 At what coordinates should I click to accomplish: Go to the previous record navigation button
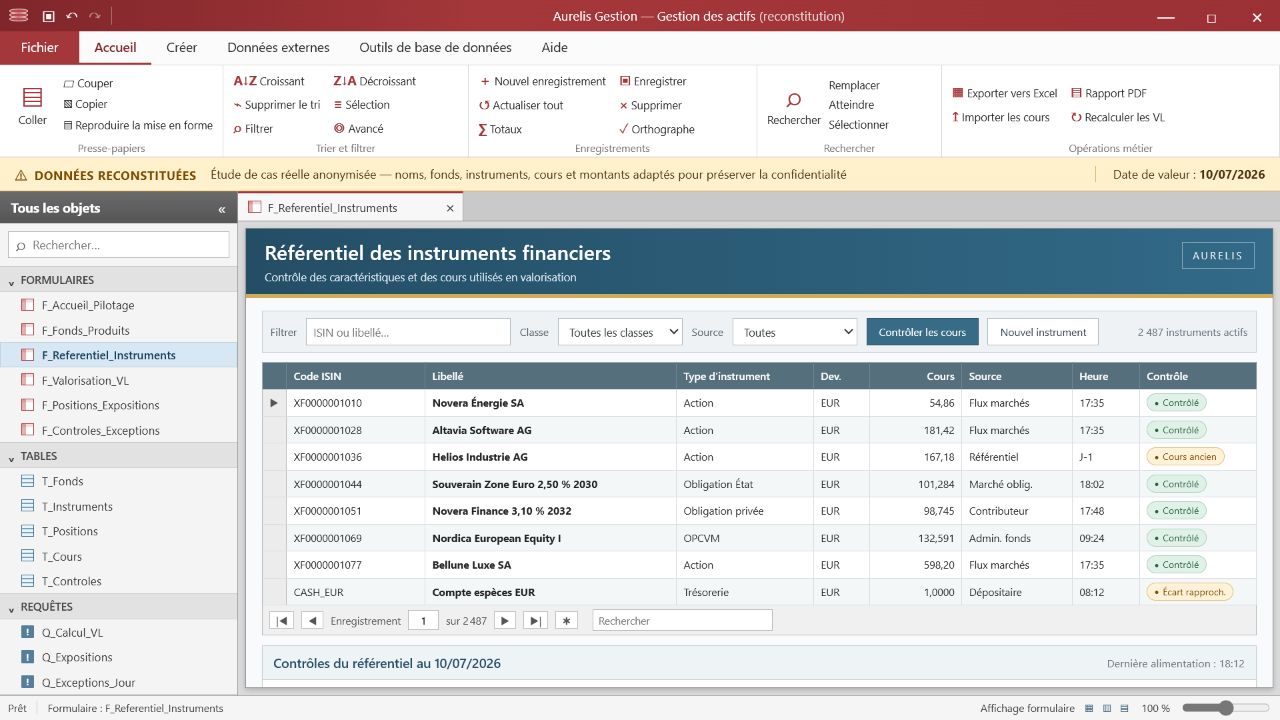tap(312, 621)
